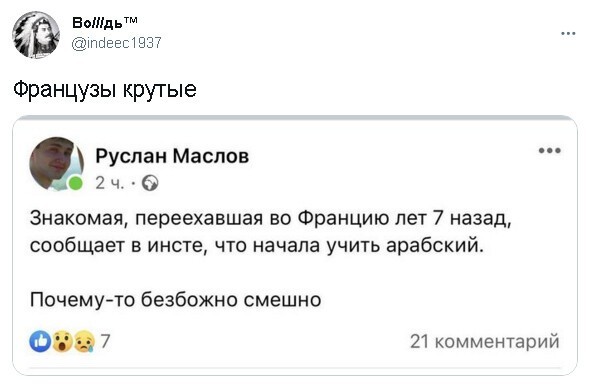Open the 21 комментарий comments link
This screenshot has width=594, height=384.
pyautogui.click(x=485, y=342)
